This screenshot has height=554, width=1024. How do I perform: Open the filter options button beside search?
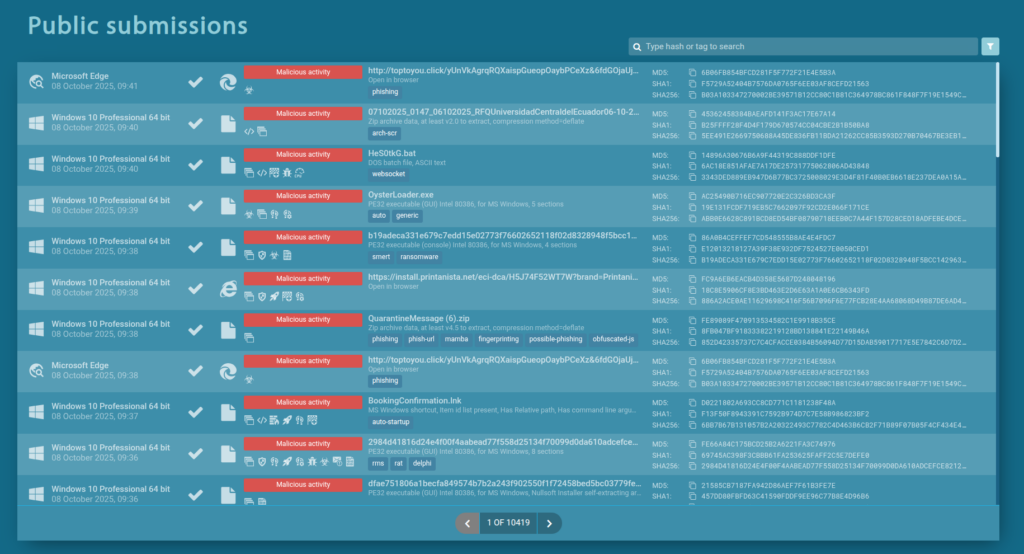(x=989, y=46)
